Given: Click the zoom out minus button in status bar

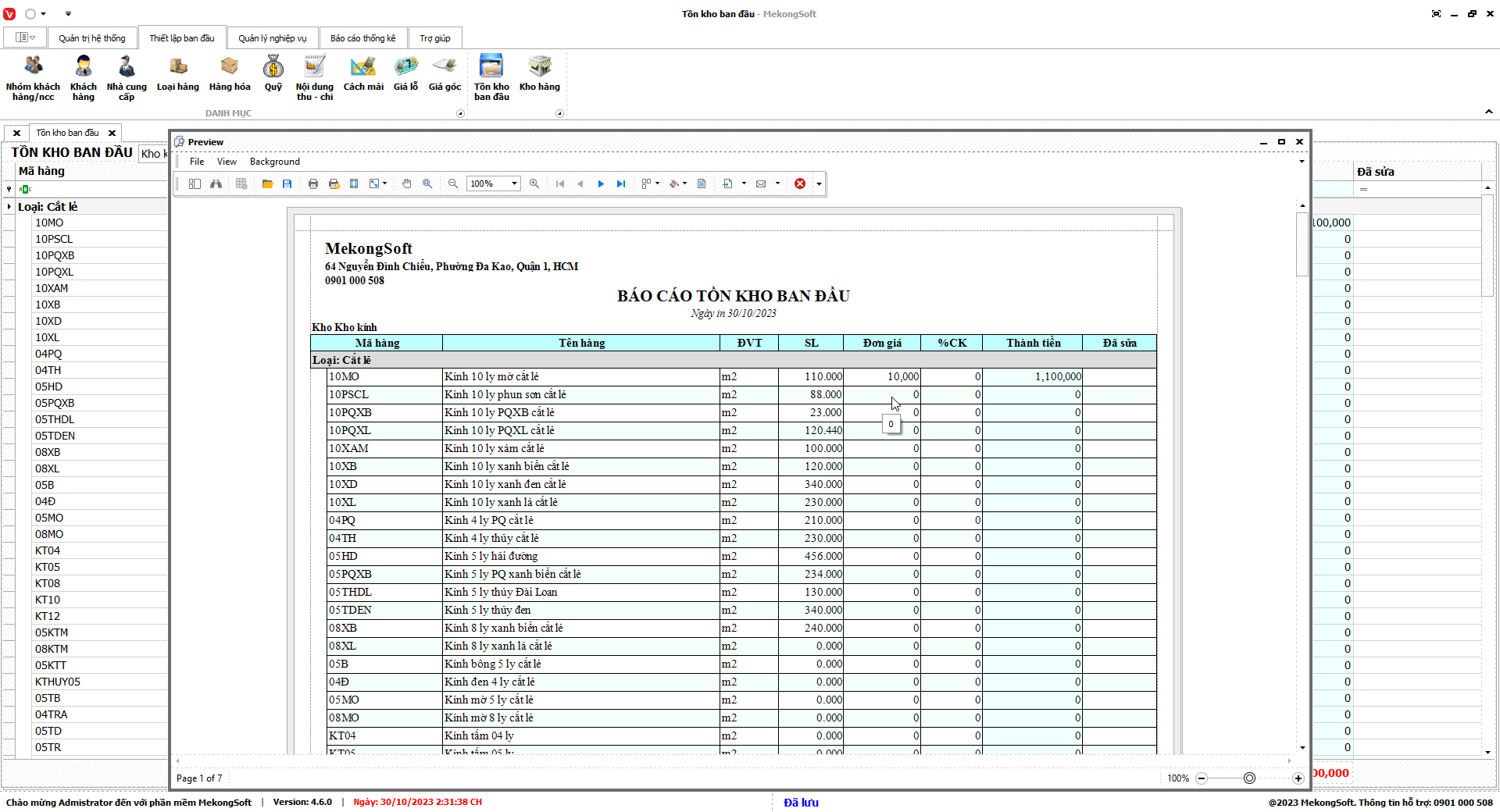Looking at the screenshot, I should [1202, 778].
